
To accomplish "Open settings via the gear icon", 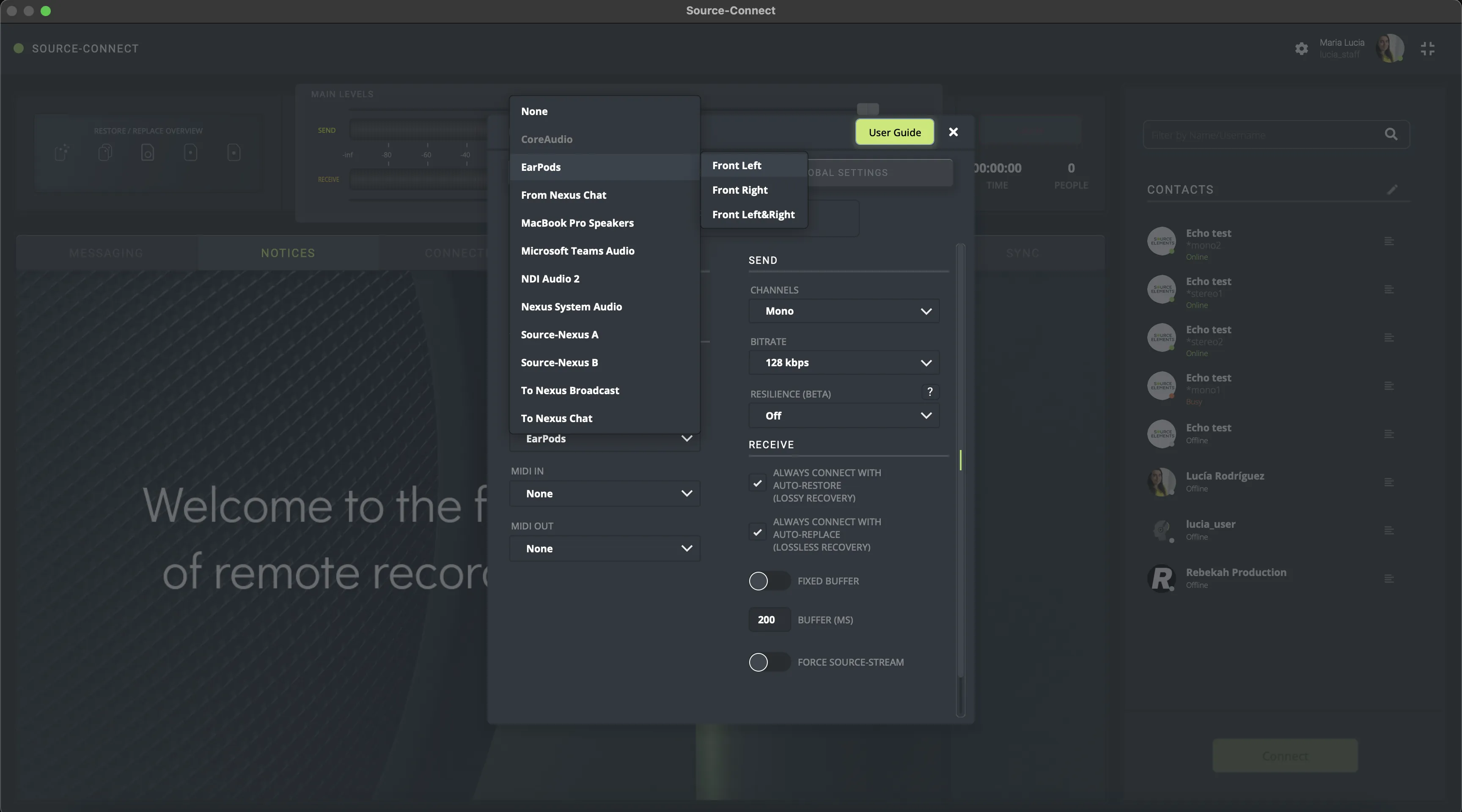I will click(1301, 49).
